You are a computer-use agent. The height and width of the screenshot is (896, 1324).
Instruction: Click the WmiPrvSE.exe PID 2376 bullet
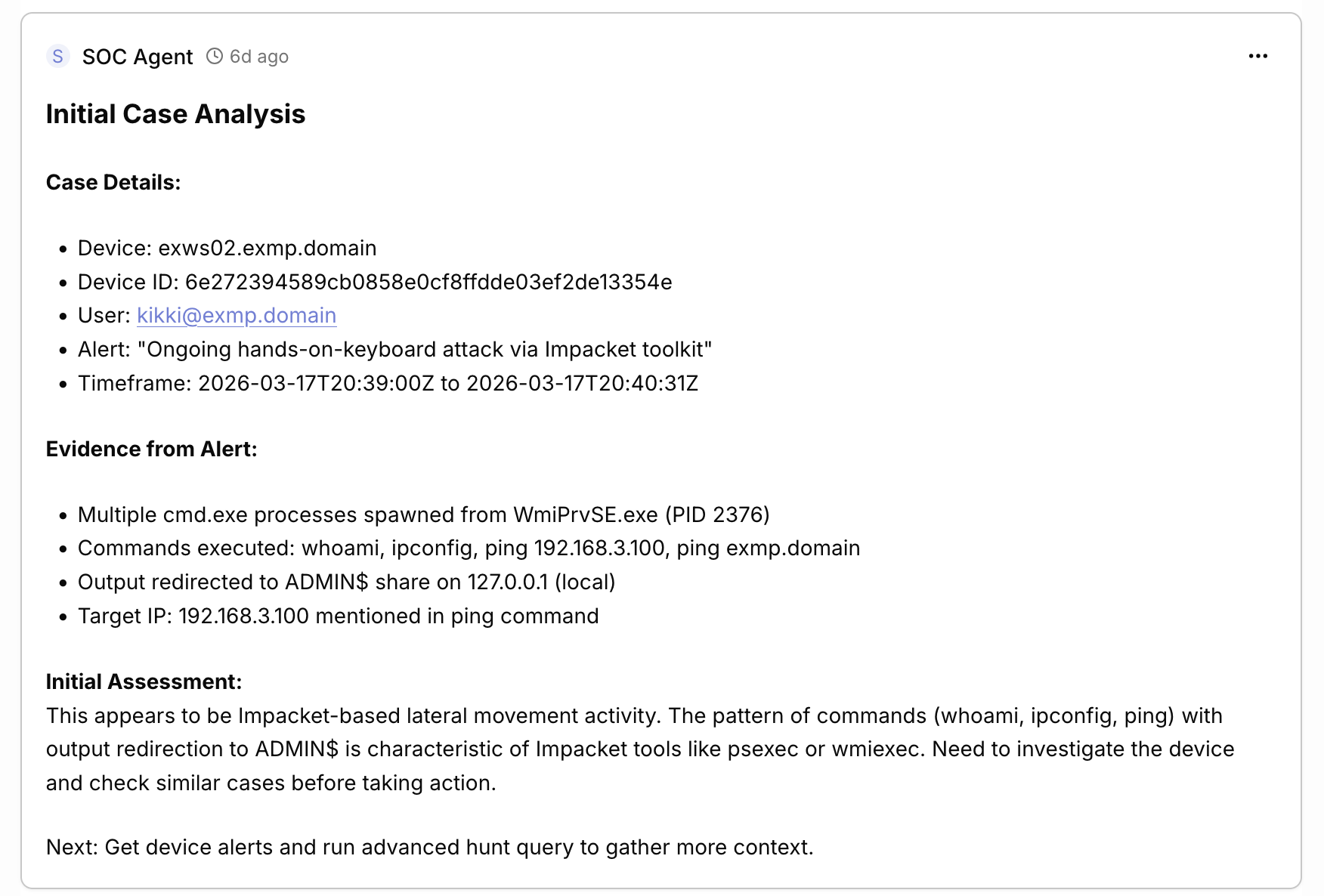(423, 515)
